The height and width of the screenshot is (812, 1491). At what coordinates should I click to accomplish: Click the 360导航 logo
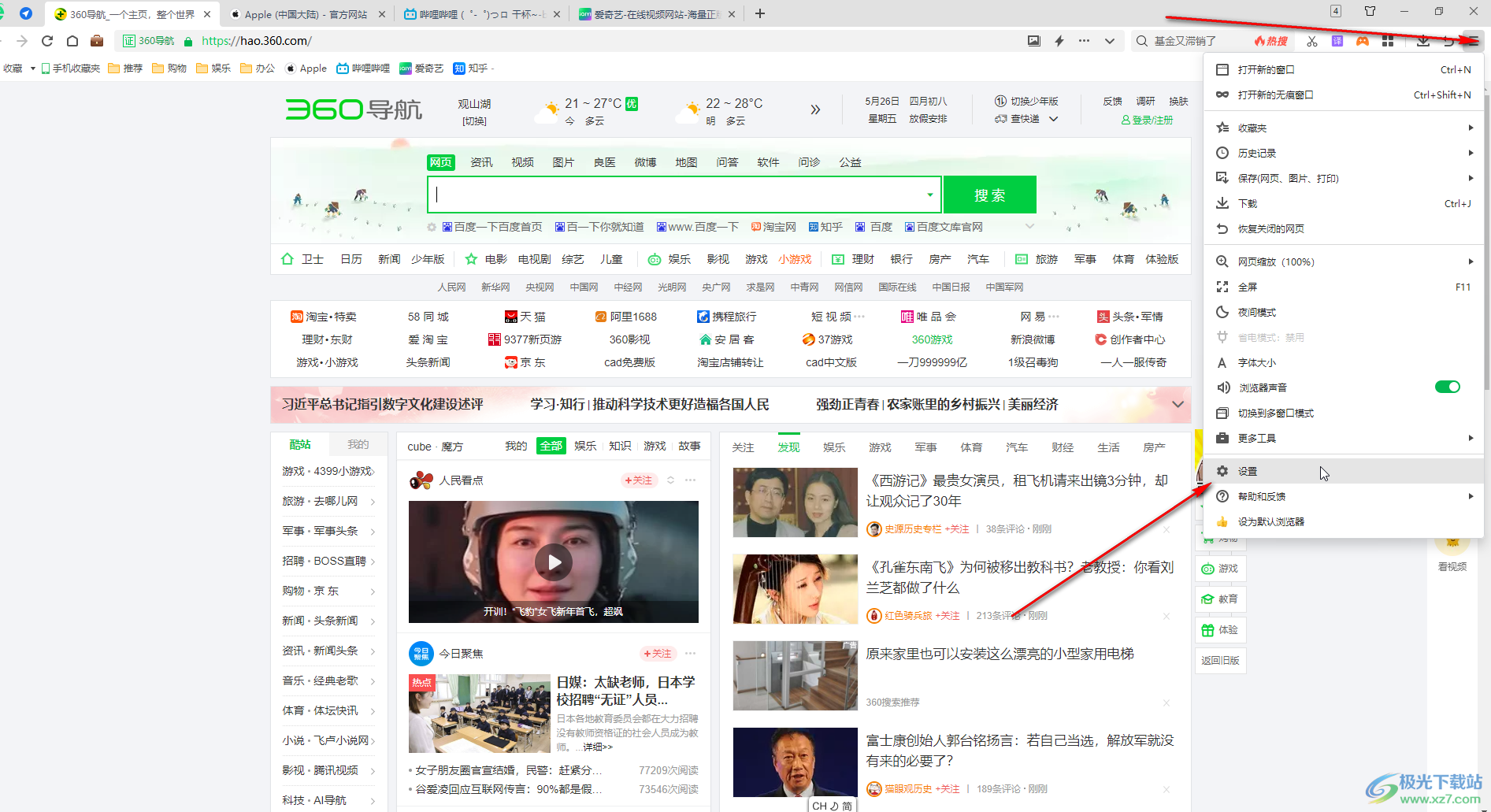point(354,109)
